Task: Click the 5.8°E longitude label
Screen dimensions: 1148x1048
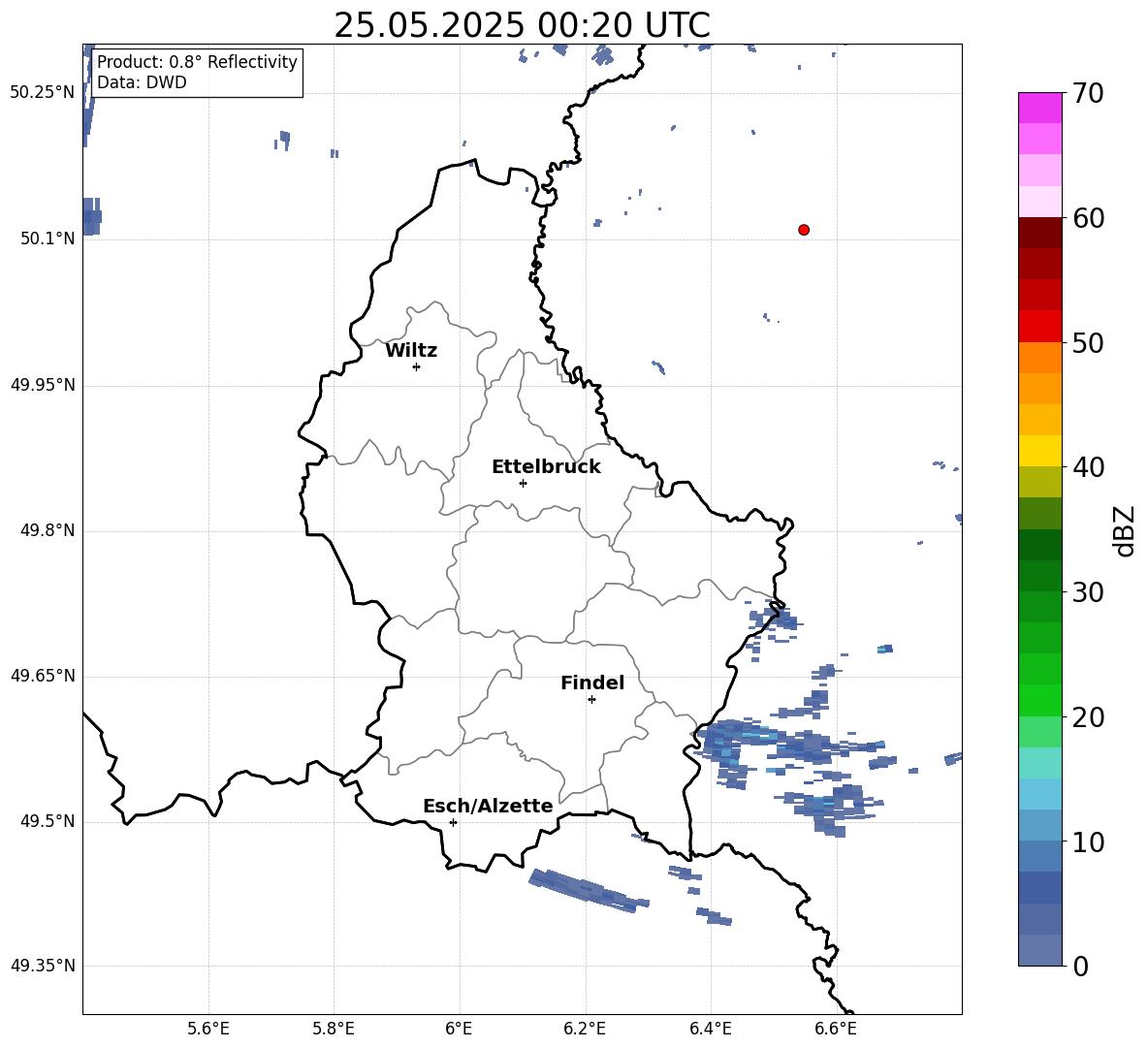Action: click(x=334, y=1029)
